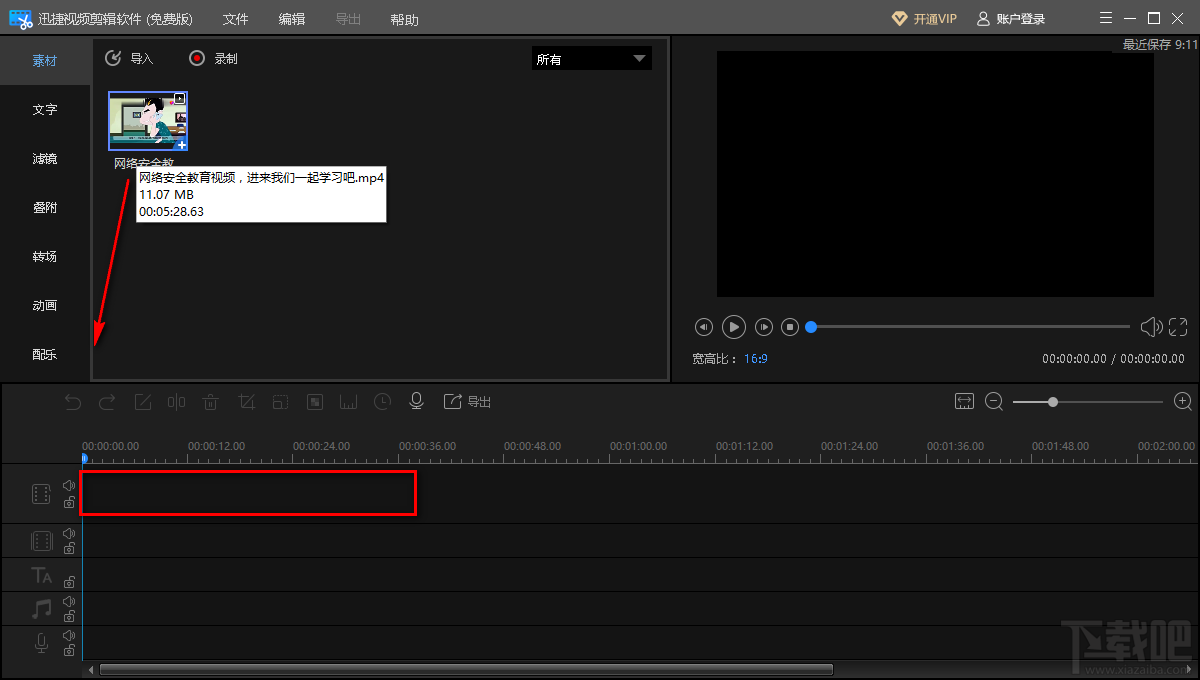Select the 网络安全教育 video thumbnail

click(x=148, y=121)
